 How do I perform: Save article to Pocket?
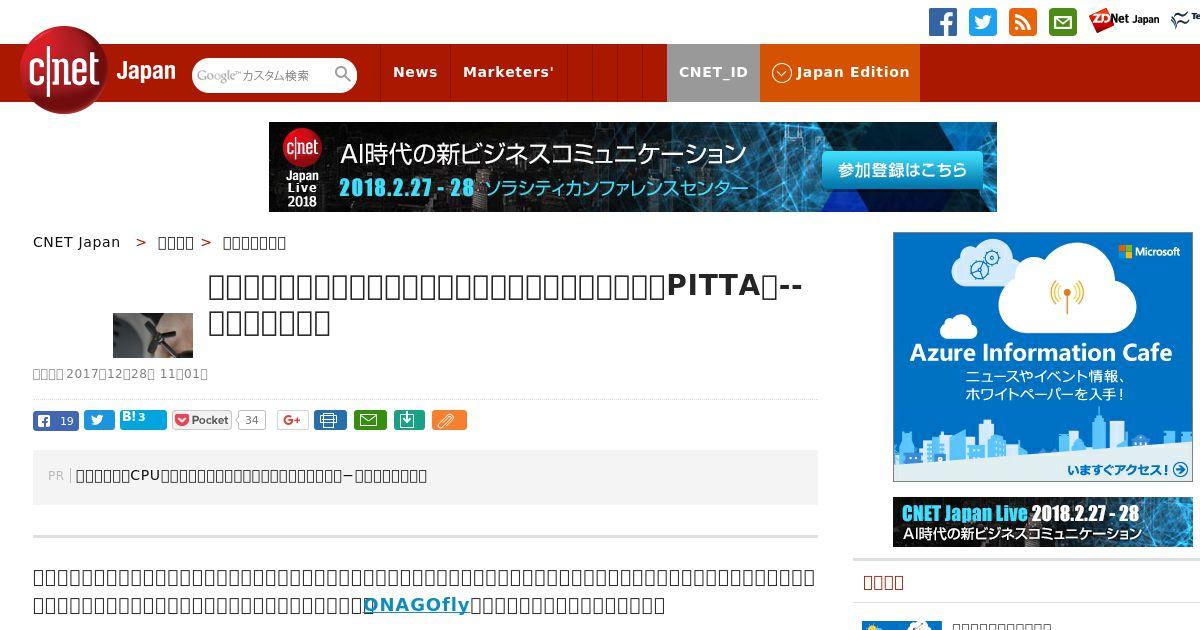point(202,420)
